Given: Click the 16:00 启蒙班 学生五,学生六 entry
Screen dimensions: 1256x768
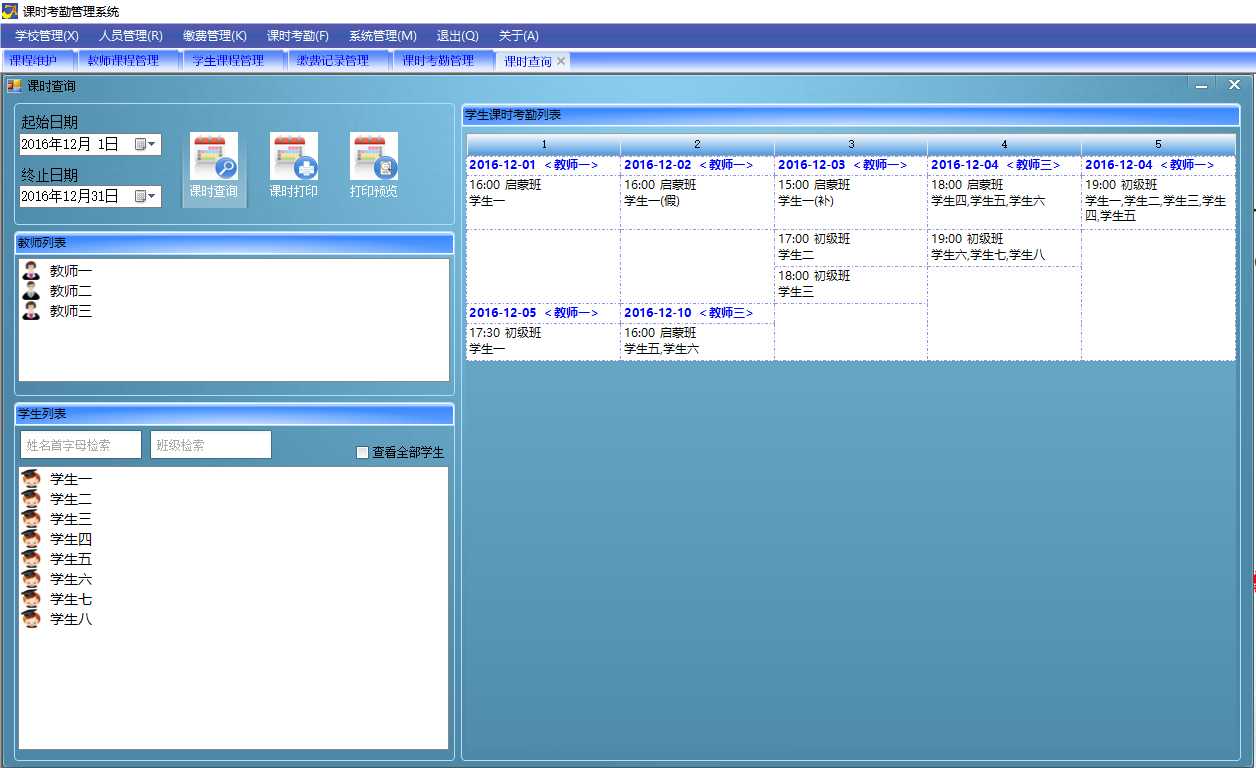Looking at the screenshot, I should click(697, 341).
